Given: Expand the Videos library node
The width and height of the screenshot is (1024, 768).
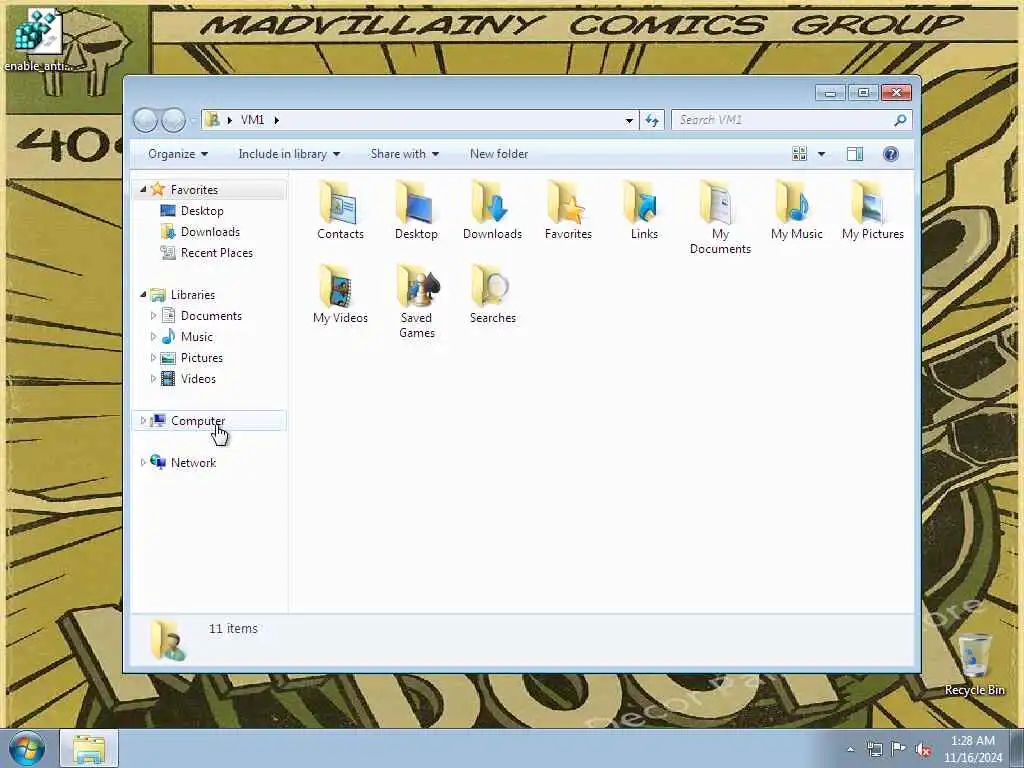Looking at the screenshot, I should click(x=153, y=379).
